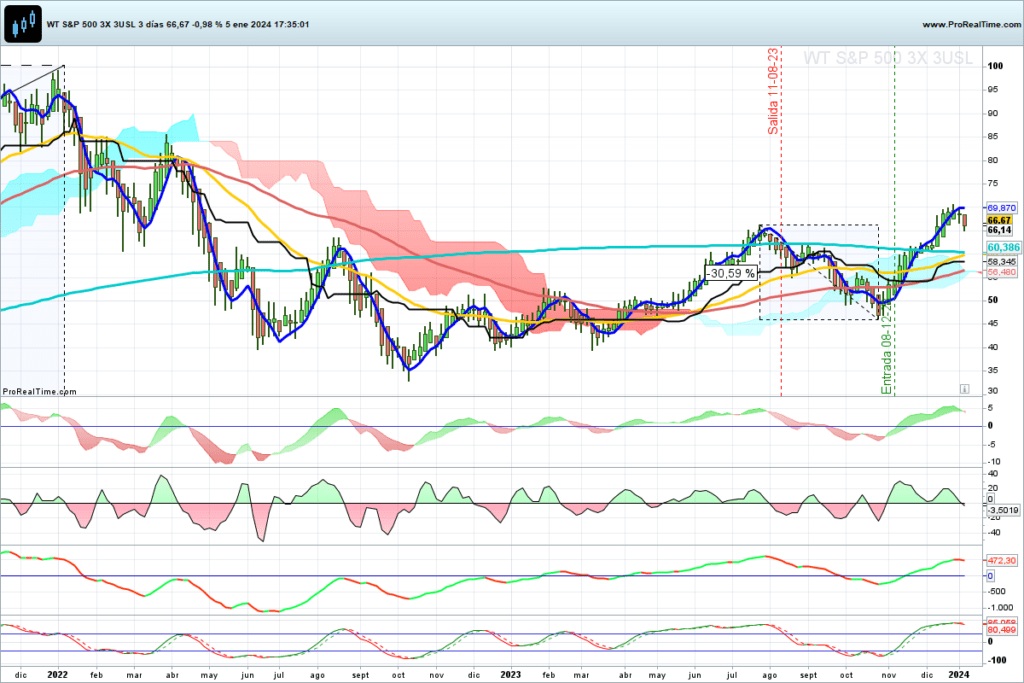Click the 2022 year label on the time axis
1024x683 pixels.
(x=57, y=675)
